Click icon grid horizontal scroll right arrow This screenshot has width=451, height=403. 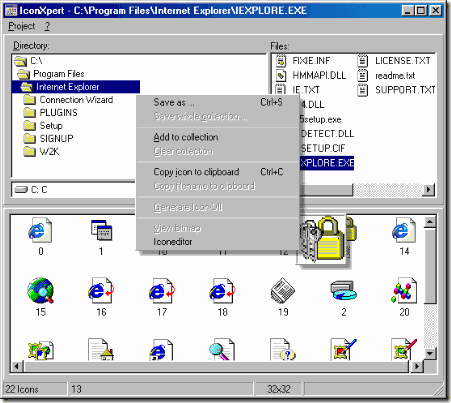[416, 366]
